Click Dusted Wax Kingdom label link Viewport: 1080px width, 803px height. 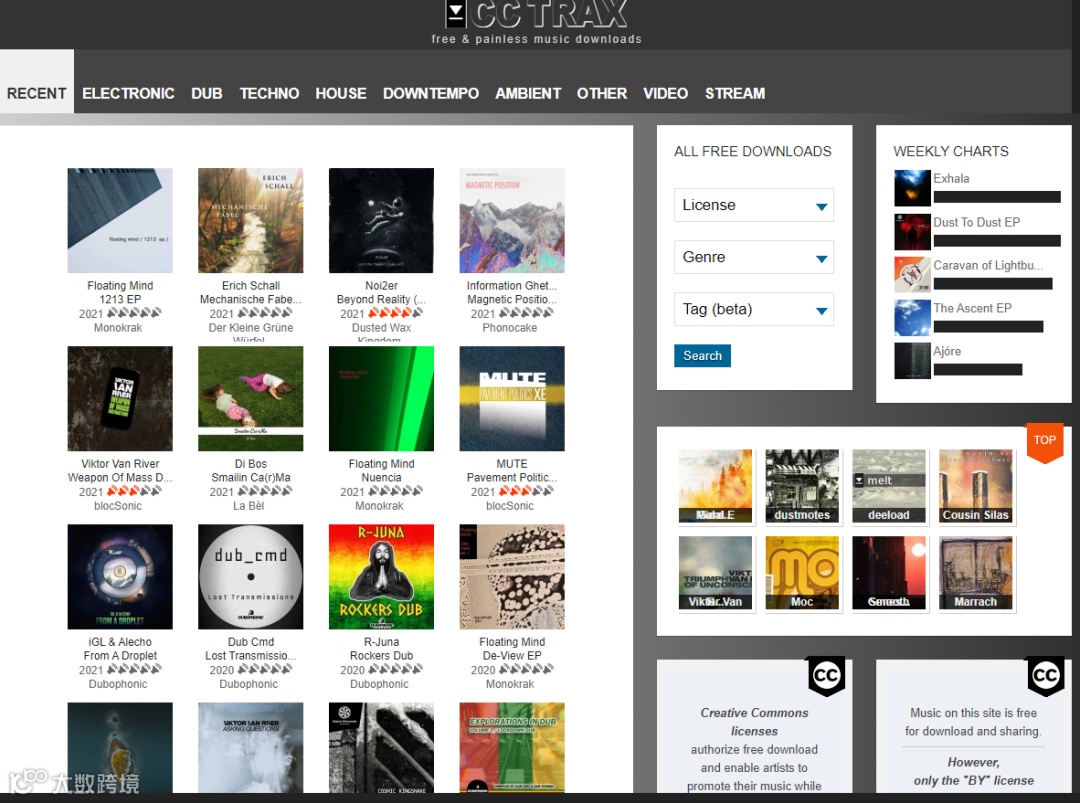click(381, 332)
